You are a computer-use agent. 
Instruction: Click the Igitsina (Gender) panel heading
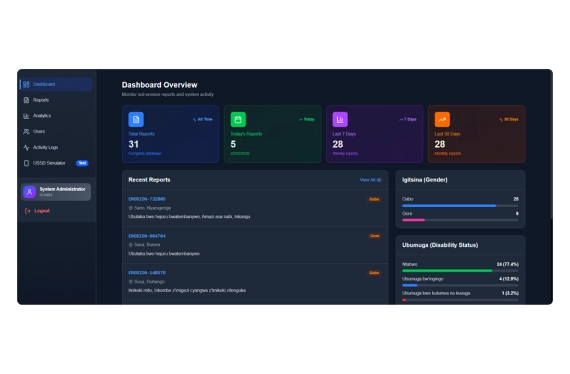pyautogui.click(x=425, y=180)
